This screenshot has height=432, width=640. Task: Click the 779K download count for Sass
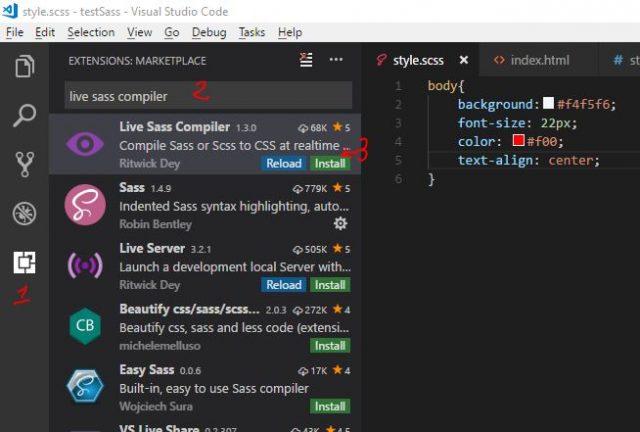click(x=310, y=189)
